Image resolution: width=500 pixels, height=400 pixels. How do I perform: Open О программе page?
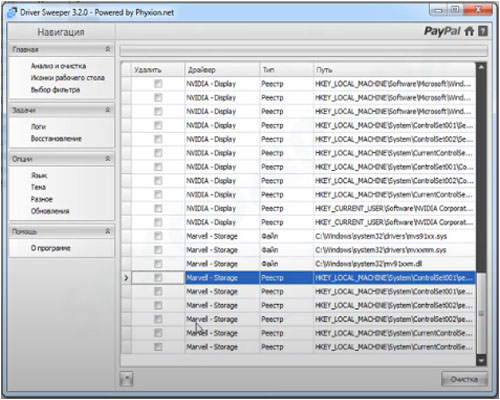click(x=51, y=248)
